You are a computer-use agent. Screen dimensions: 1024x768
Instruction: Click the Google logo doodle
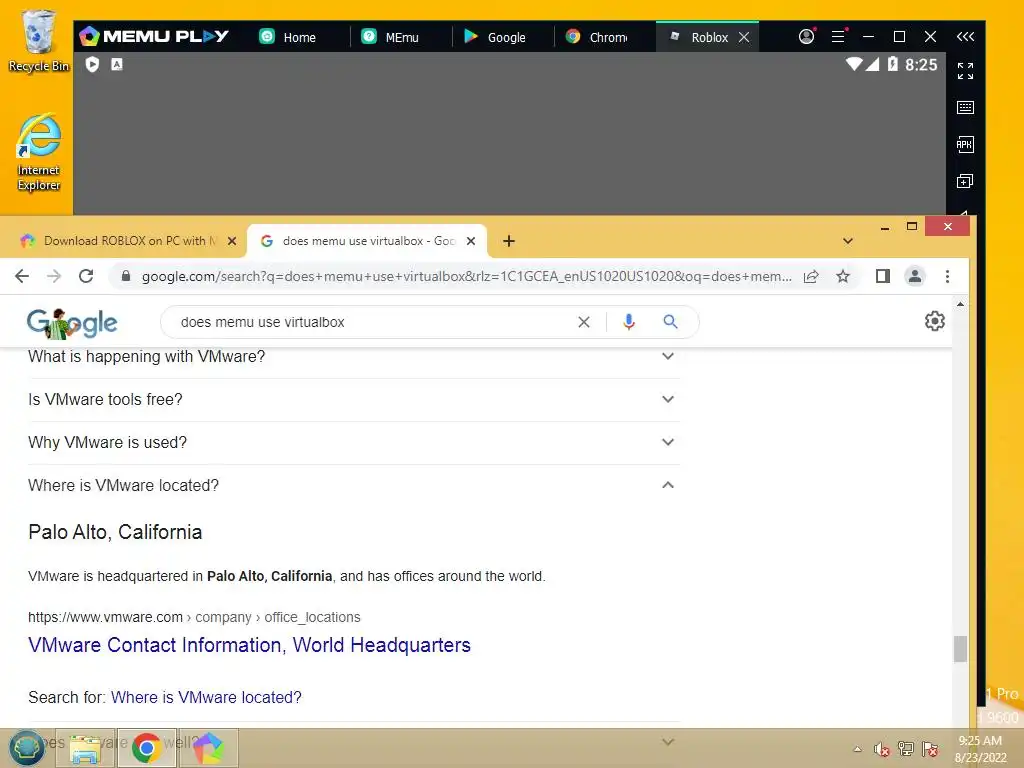pyautogui.click(x=72, y=323)
